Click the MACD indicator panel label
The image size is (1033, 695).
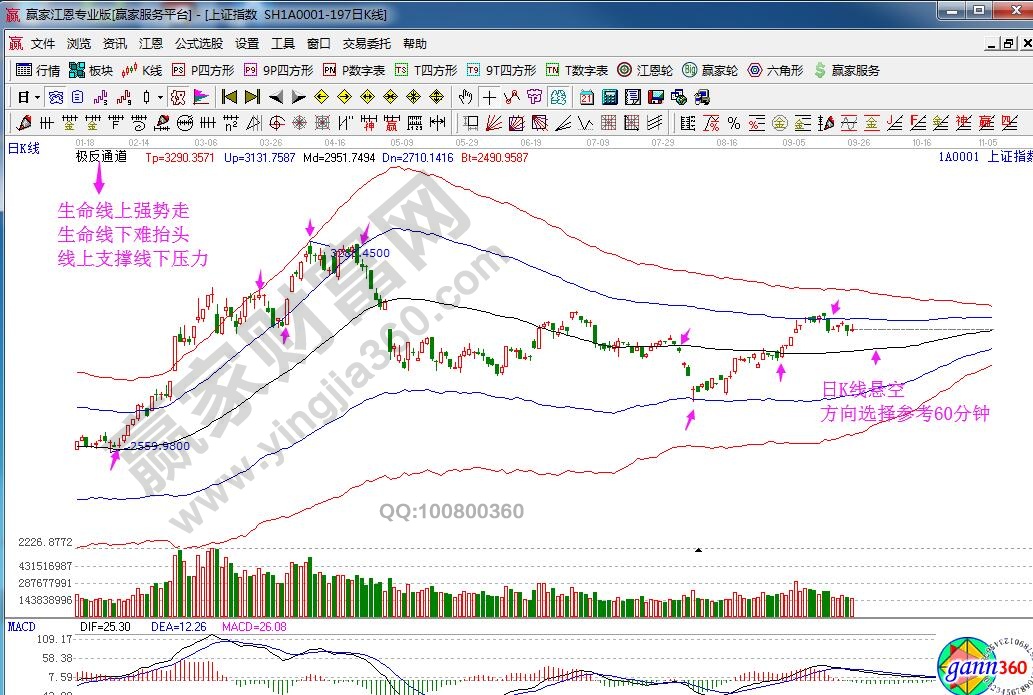pos(21,626)
